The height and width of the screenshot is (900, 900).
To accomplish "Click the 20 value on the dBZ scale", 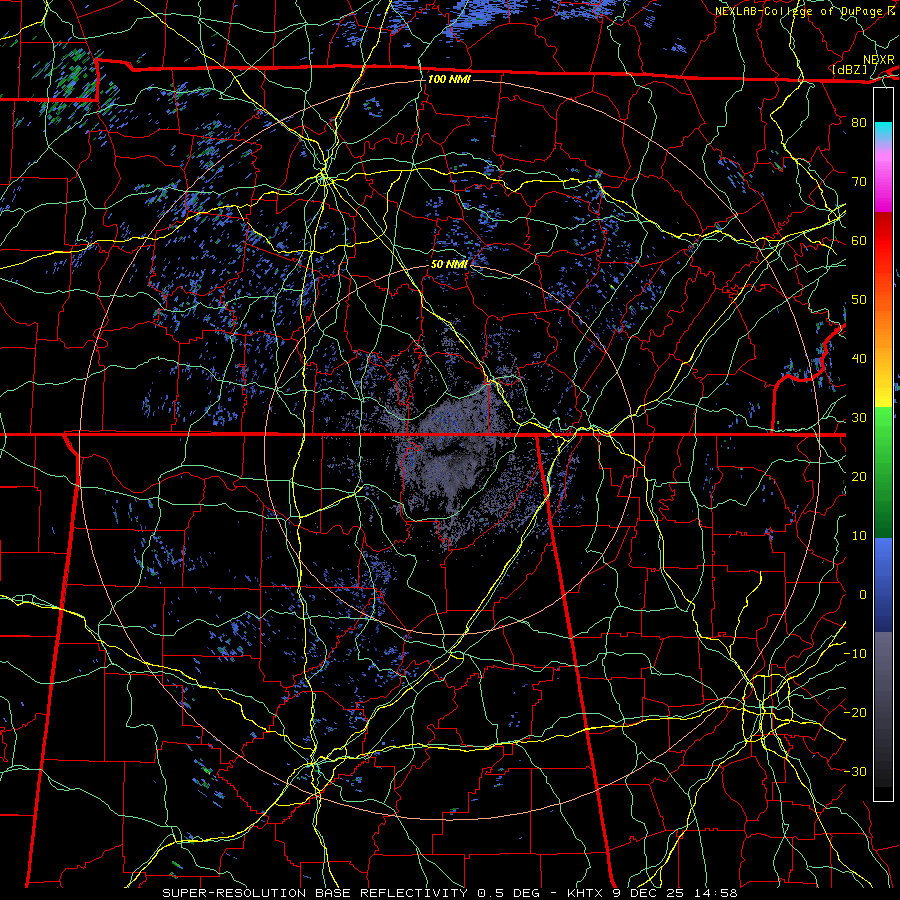I will click(x=859, y=477).
